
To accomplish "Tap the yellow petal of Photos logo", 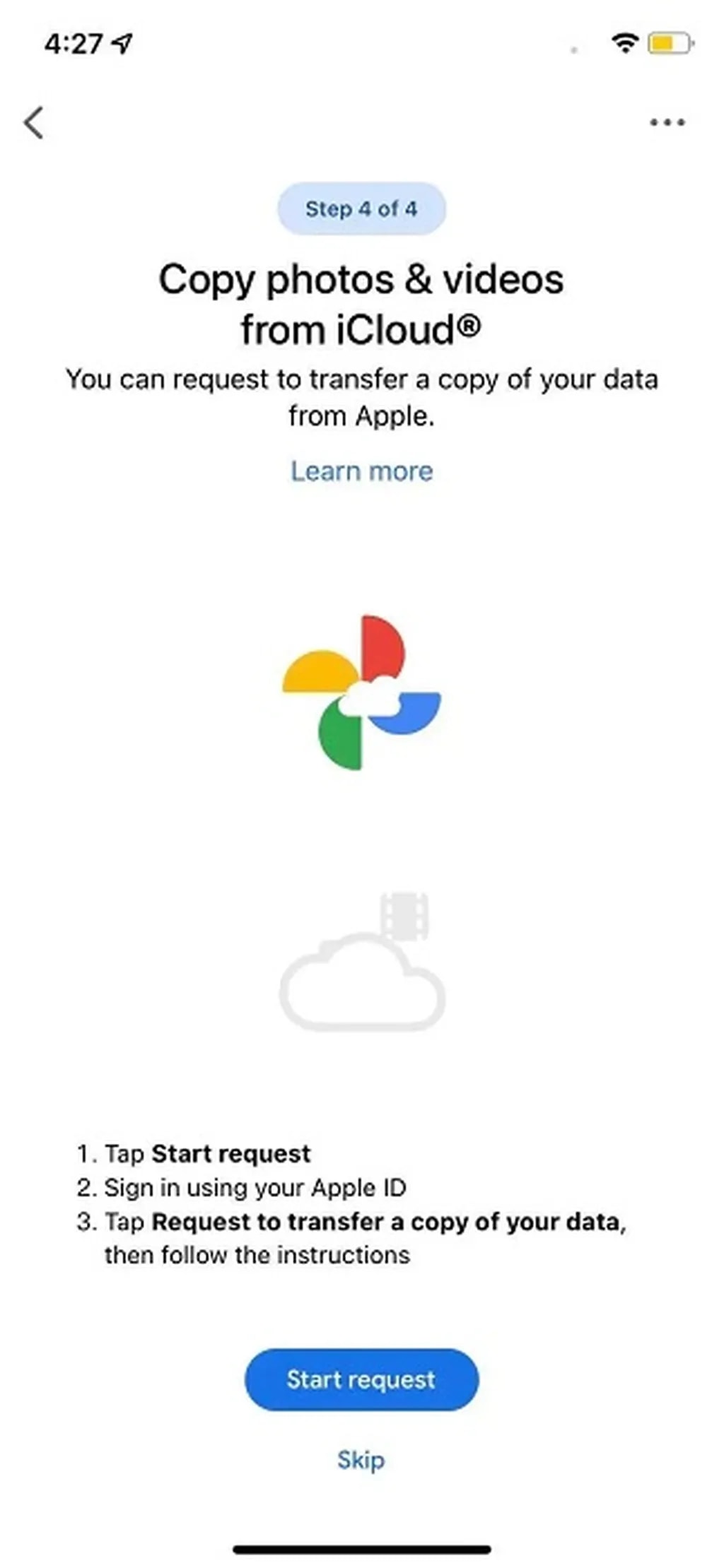I will (x=320, y=671).
